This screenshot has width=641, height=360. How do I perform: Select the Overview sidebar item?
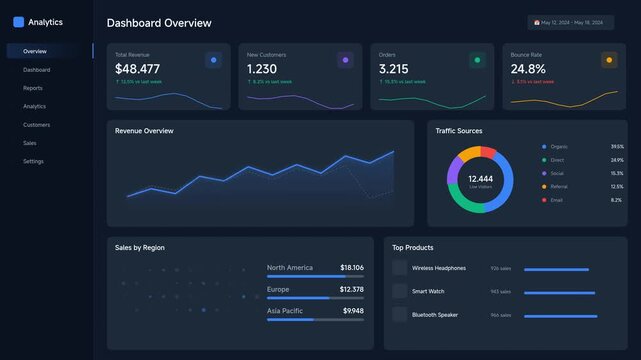[x=50, y=51]
